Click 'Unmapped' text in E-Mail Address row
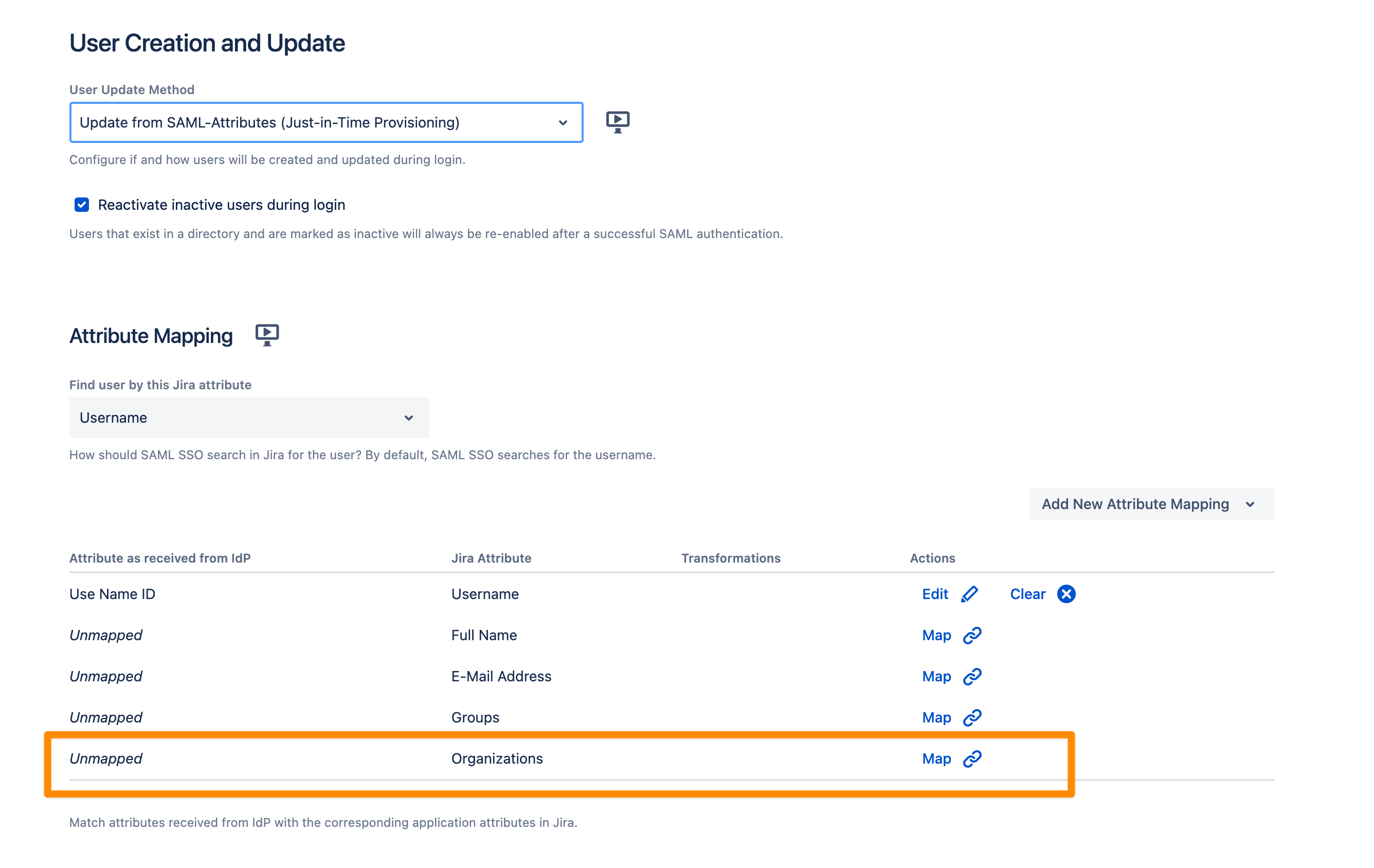 (x=105, y=676)
